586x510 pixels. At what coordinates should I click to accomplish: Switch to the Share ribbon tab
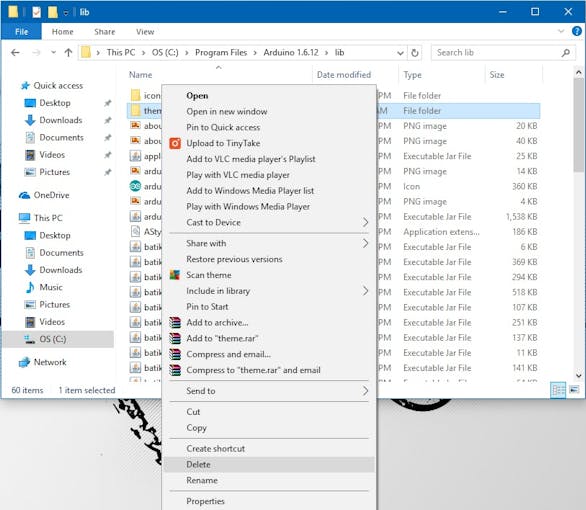pos(105,32)
